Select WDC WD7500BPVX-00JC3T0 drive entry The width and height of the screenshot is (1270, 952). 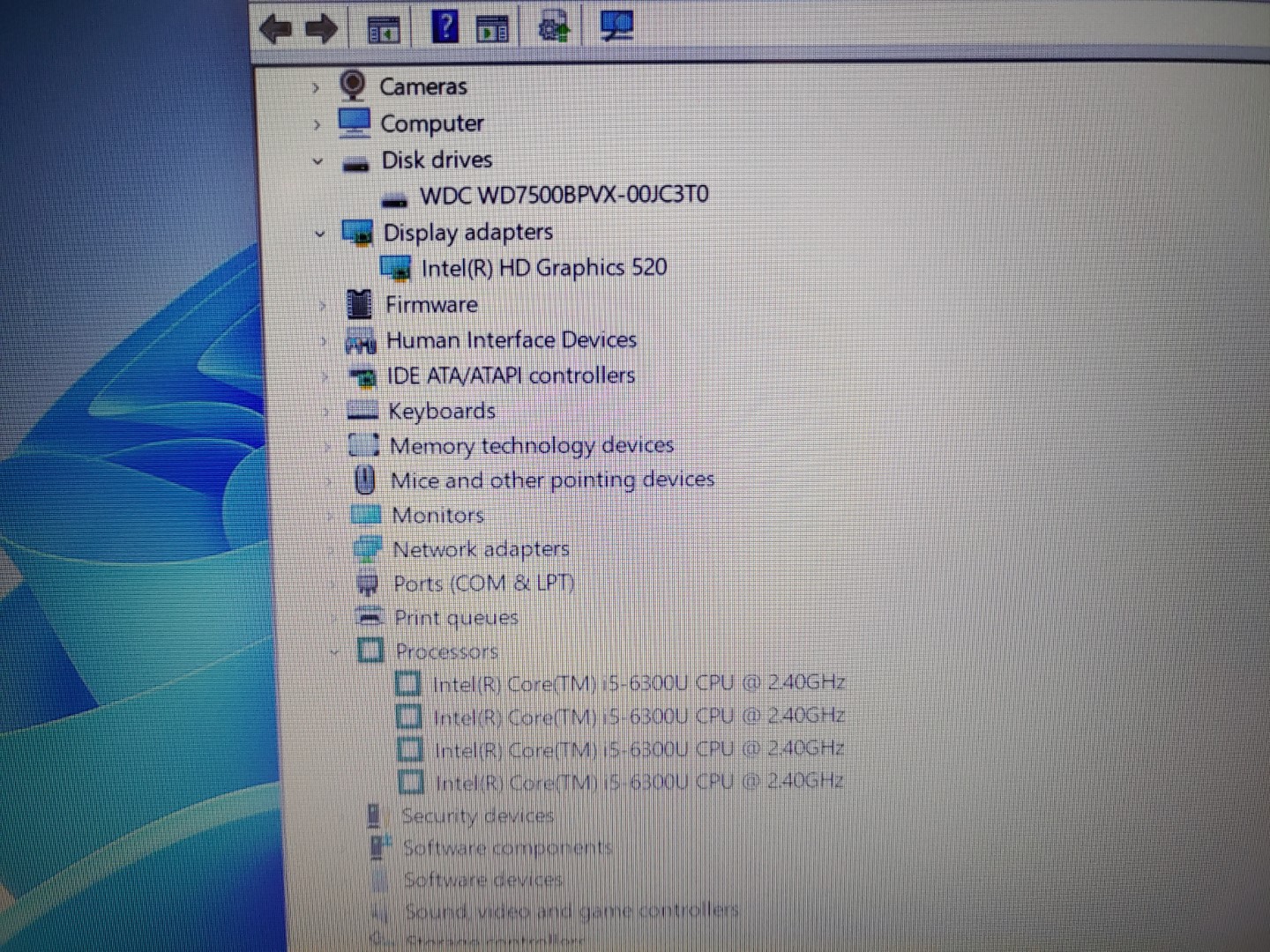pyautogui.click(x=564, y=195)
